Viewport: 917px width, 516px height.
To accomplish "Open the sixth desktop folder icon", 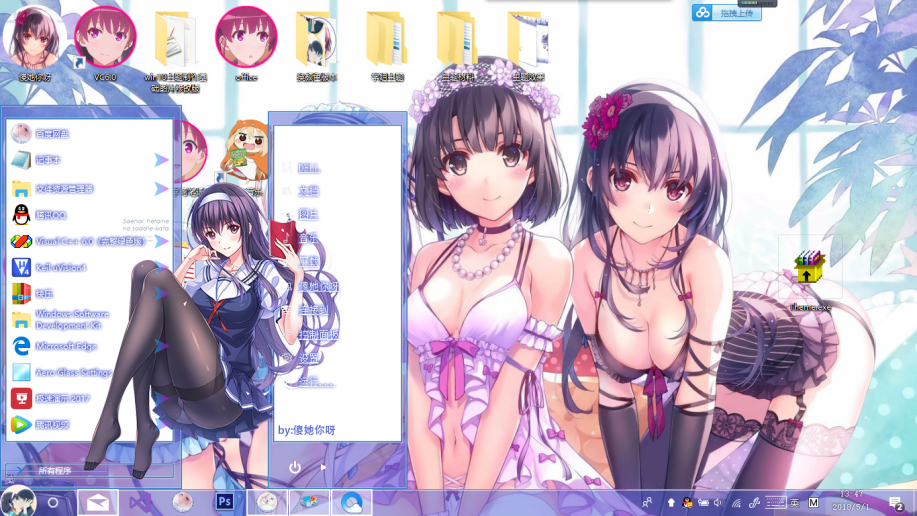I will coord(387,44).
